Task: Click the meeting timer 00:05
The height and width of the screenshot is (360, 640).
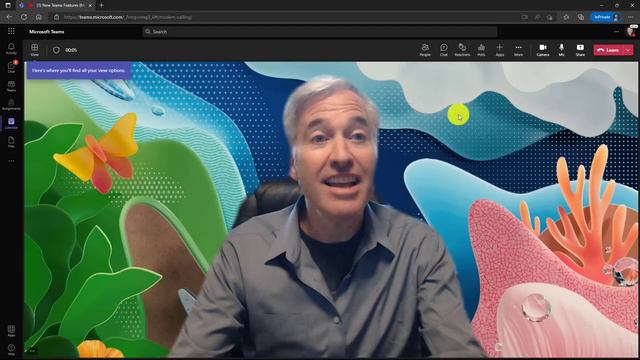Action: pyautogui.click(x=71, y=50)
